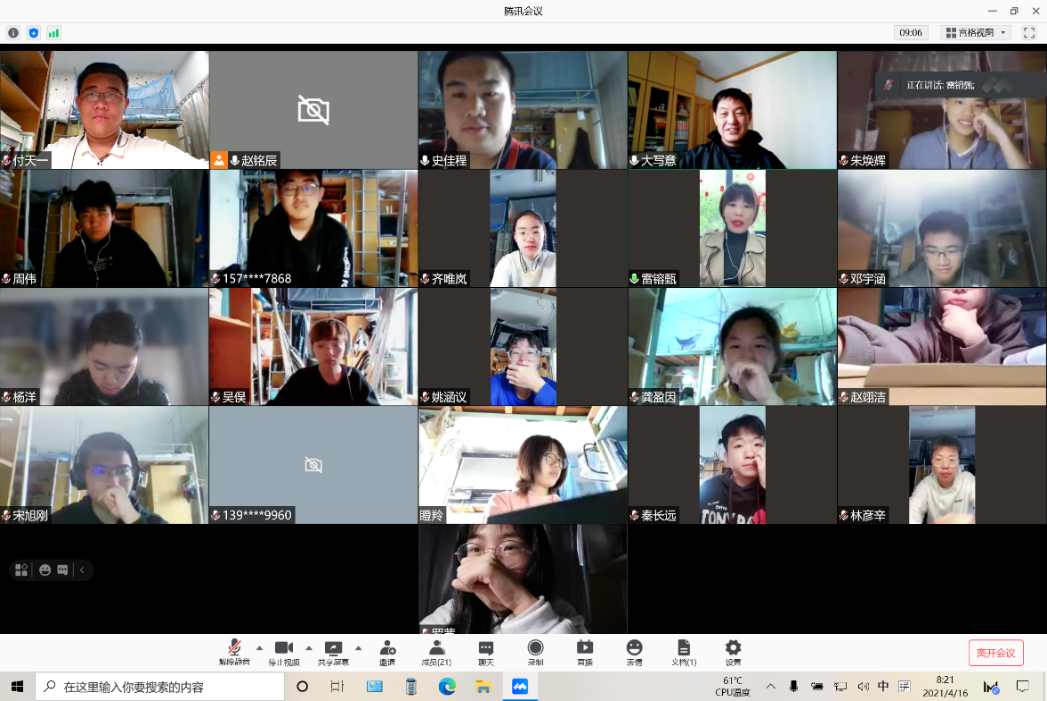Select 宋旭刚's video tile
The width and height of the screenshot is (1047, 701).
[104, 465]
